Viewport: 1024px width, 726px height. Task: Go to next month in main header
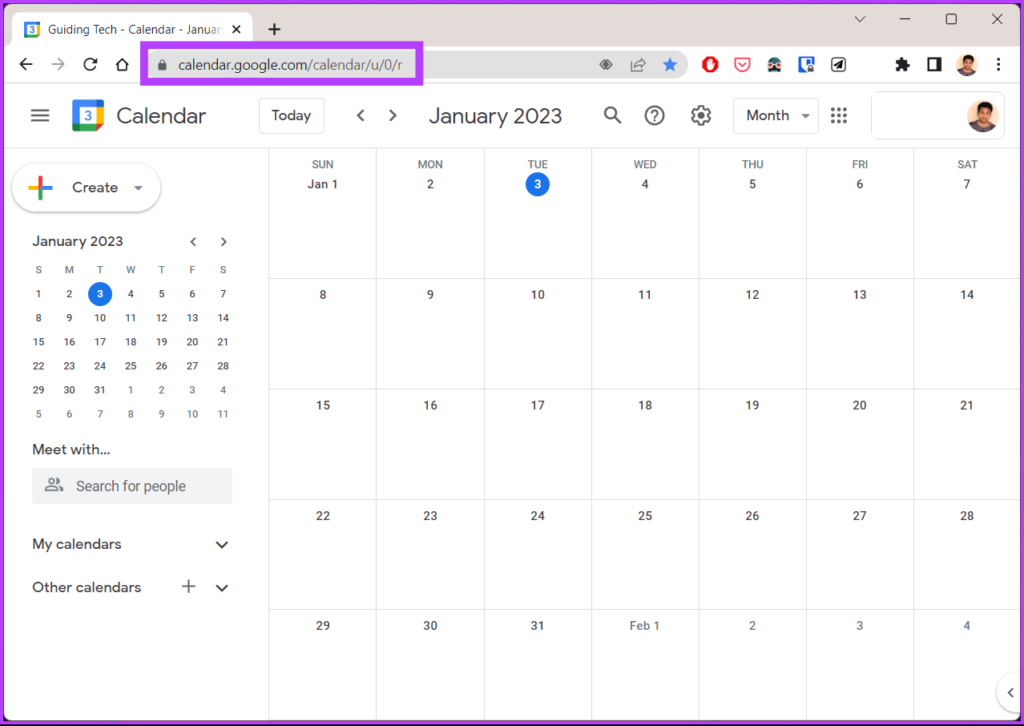(x=392, y=116)
